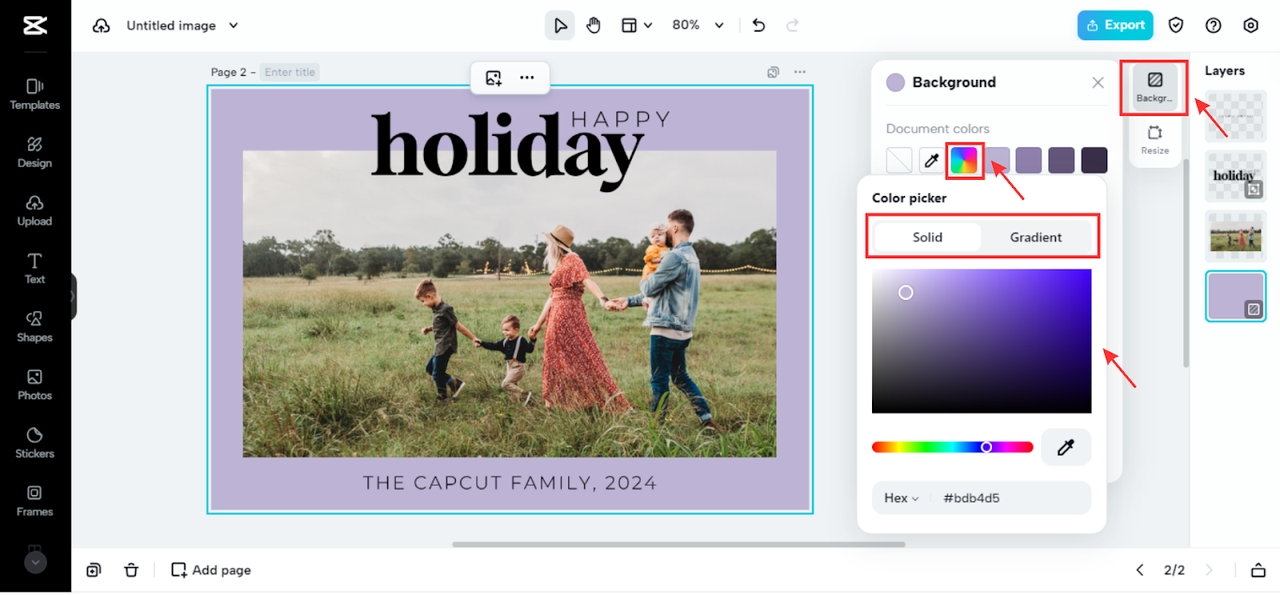The image size is (1280, 595).
Task: Open the Shapes sidebar panel
Action: click(x=35, y=326)
